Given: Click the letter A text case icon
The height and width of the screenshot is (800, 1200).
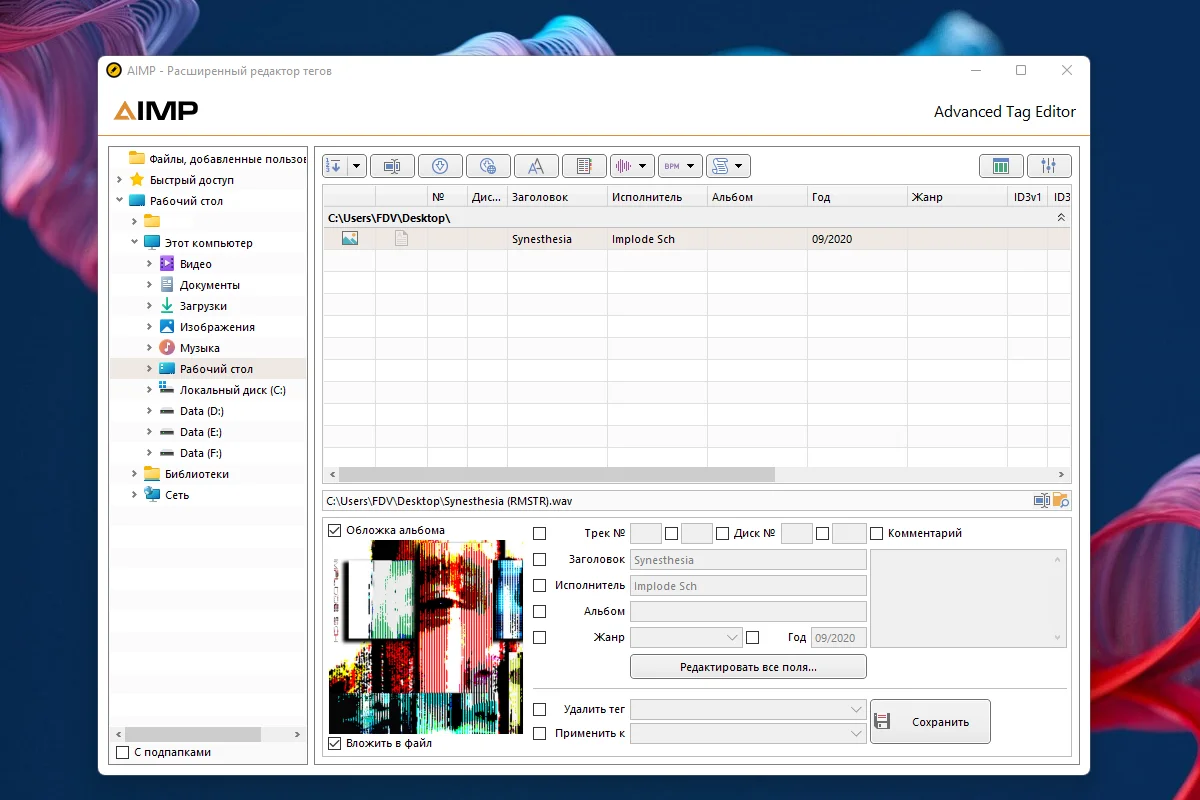Looking at the screenshot, I should coord(536,166).
